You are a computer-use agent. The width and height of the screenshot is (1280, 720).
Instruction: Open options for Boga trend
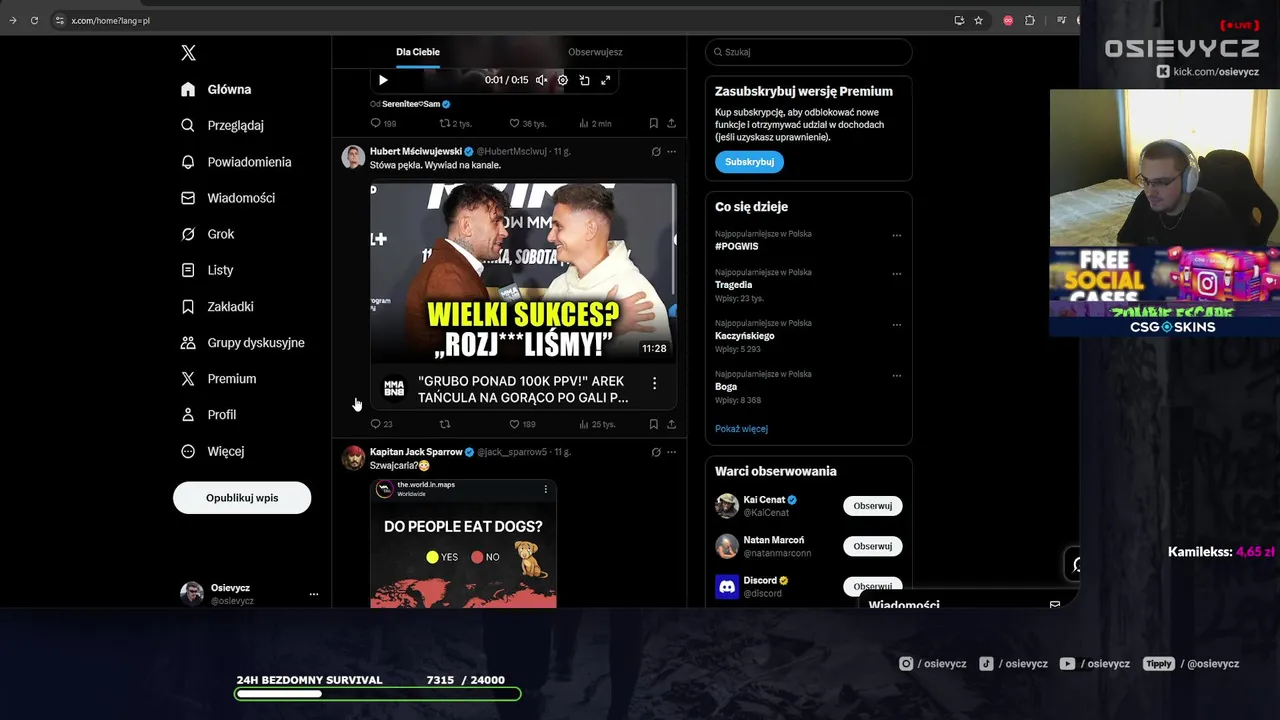[896, 376]
